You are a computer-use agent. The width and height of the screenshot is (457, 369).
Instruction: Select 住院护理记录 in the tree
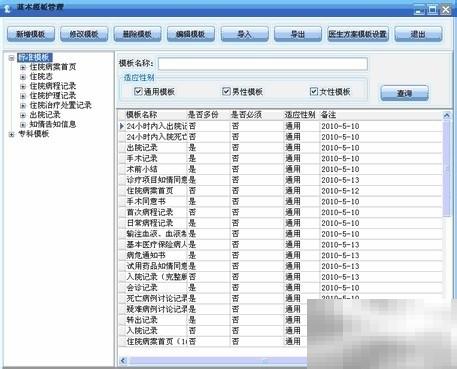(x=53, y=96)
